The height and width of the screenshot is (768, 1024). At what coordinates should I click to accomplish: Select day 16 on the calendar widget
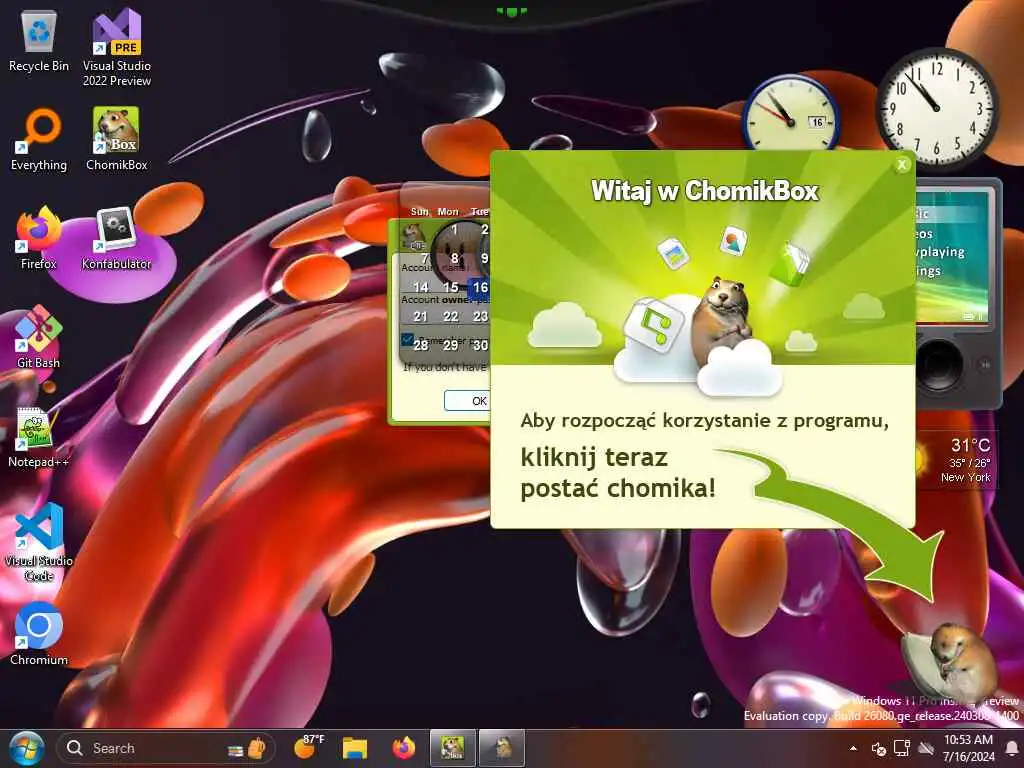(x=480, y=287)
